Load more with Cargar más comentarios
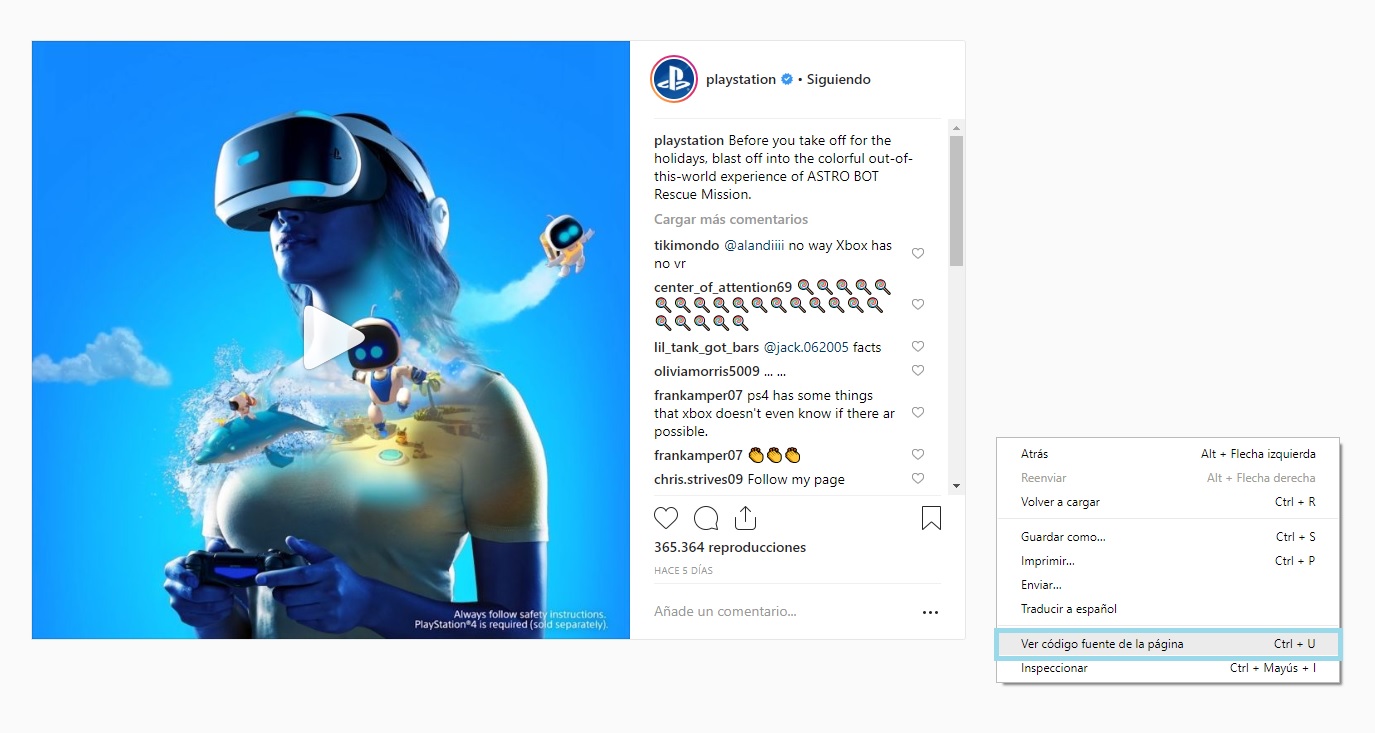The height and width of the screenshot is (733, 1375). (731, 220)
